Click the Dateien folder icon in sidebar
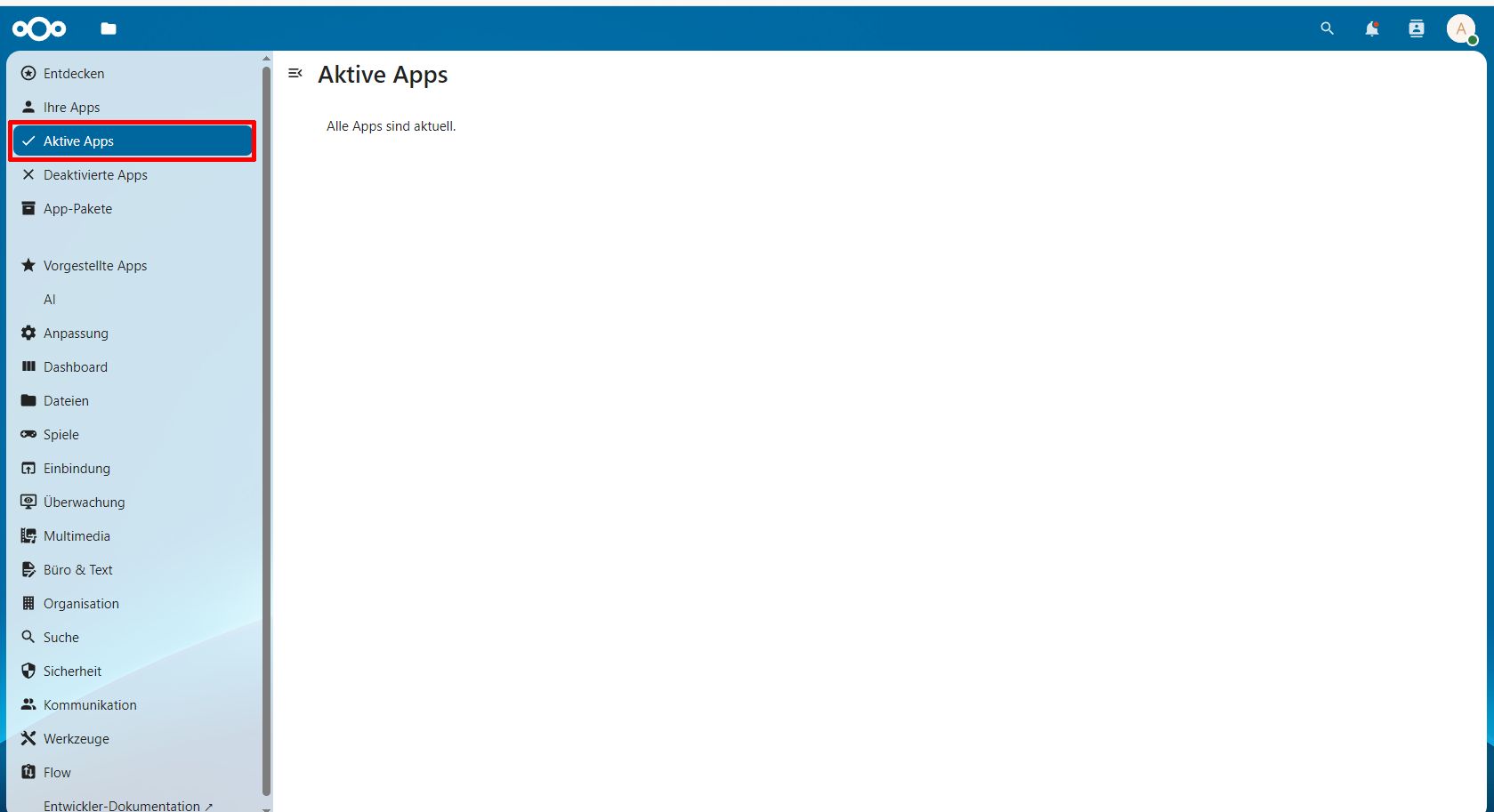This screenshot has height=812, width=1494. coord(28,401)
